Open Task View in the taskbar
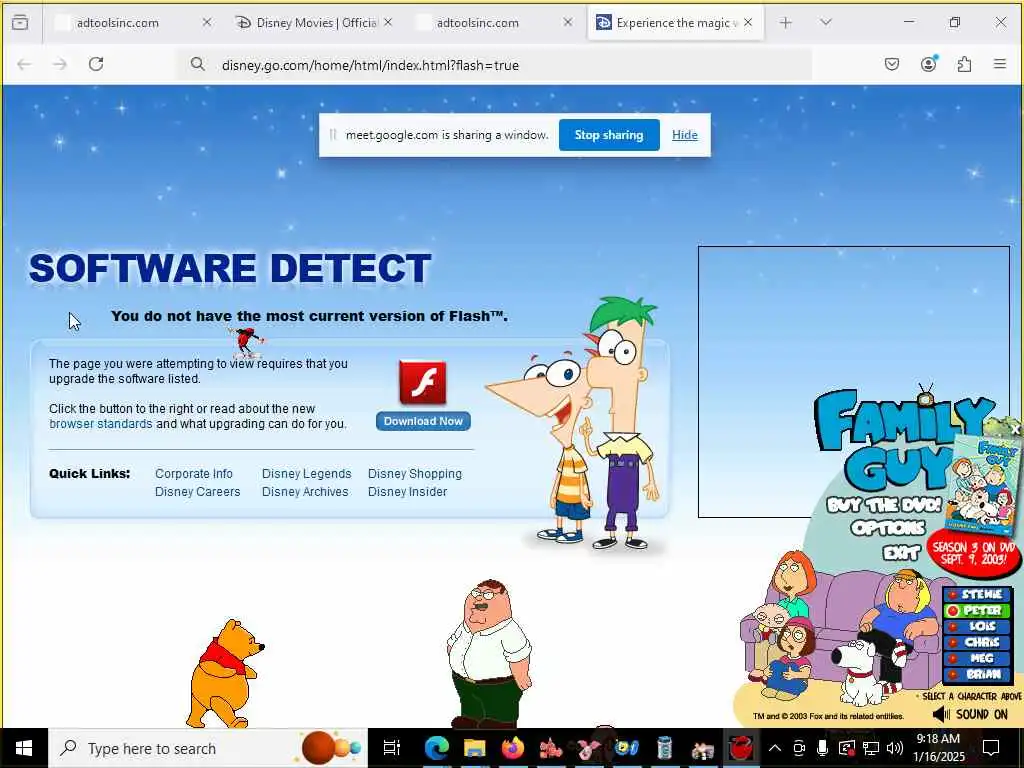The height and width of the screenshot is (768, 1024). [x=391, y=748]
